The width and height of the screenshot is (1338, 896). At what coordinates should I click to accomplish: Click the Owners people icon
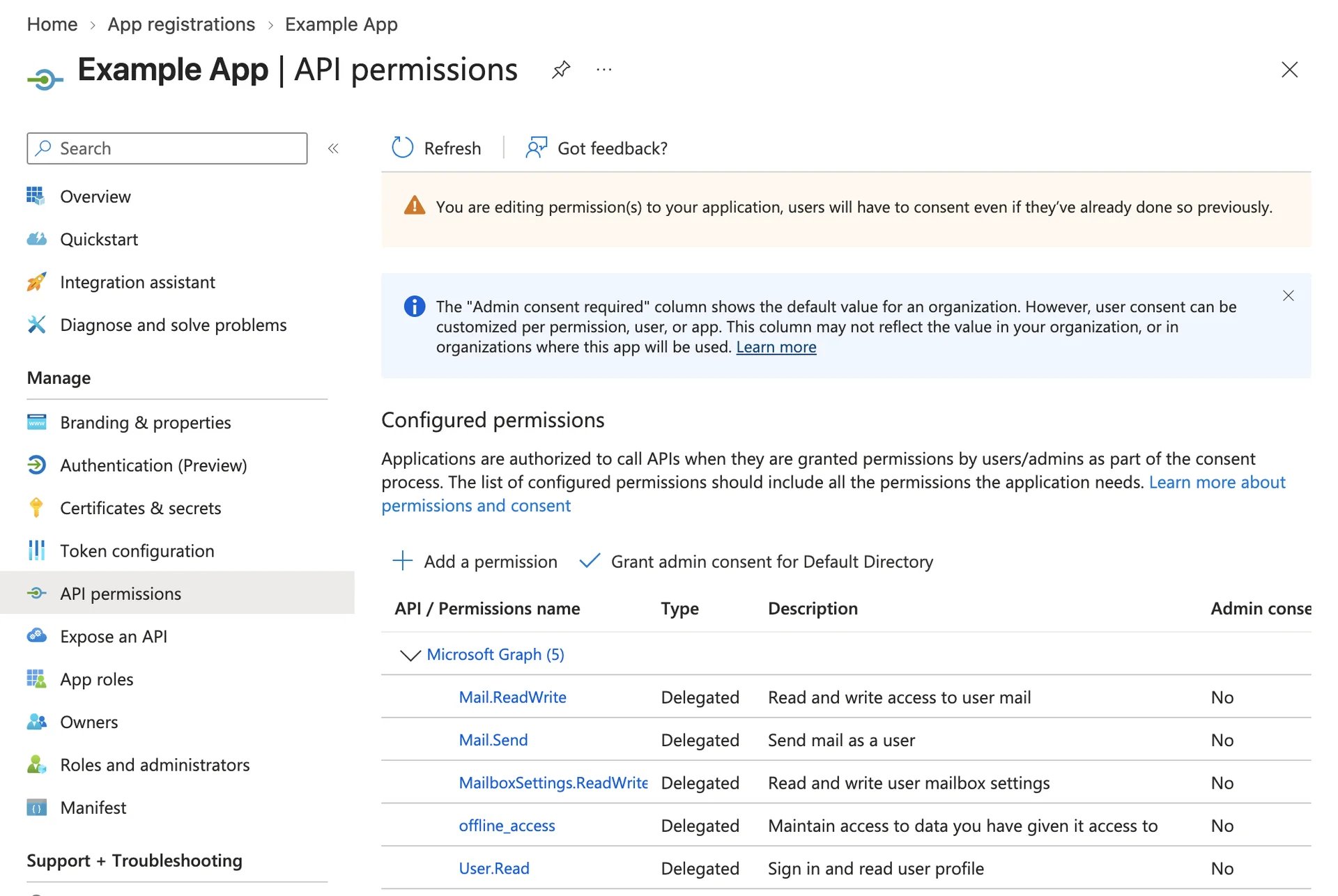tap(36, 722)
